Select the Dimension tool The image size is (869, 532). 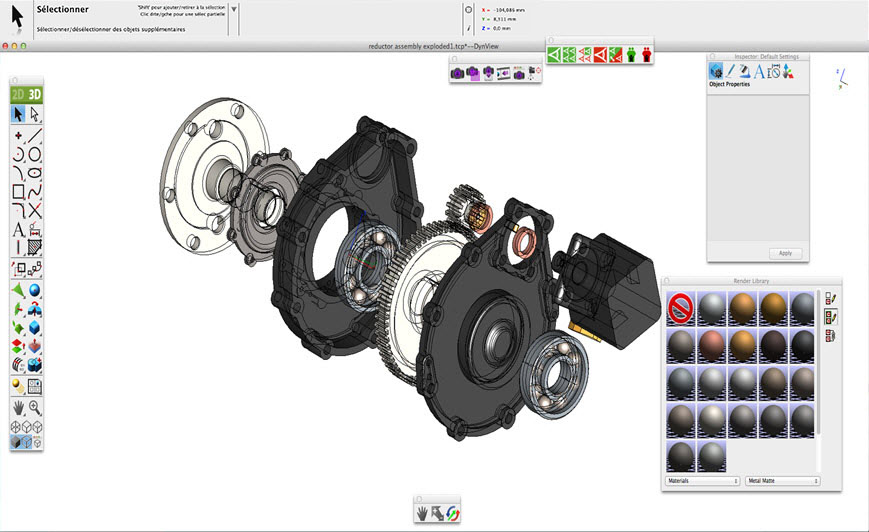34,229
